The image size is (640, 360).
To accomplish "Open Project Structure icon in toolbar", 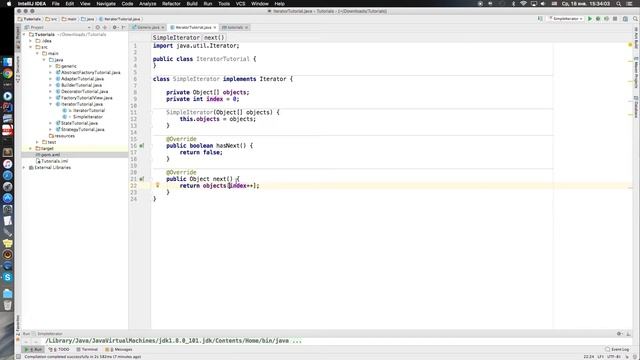I will (x=625, y=19).
